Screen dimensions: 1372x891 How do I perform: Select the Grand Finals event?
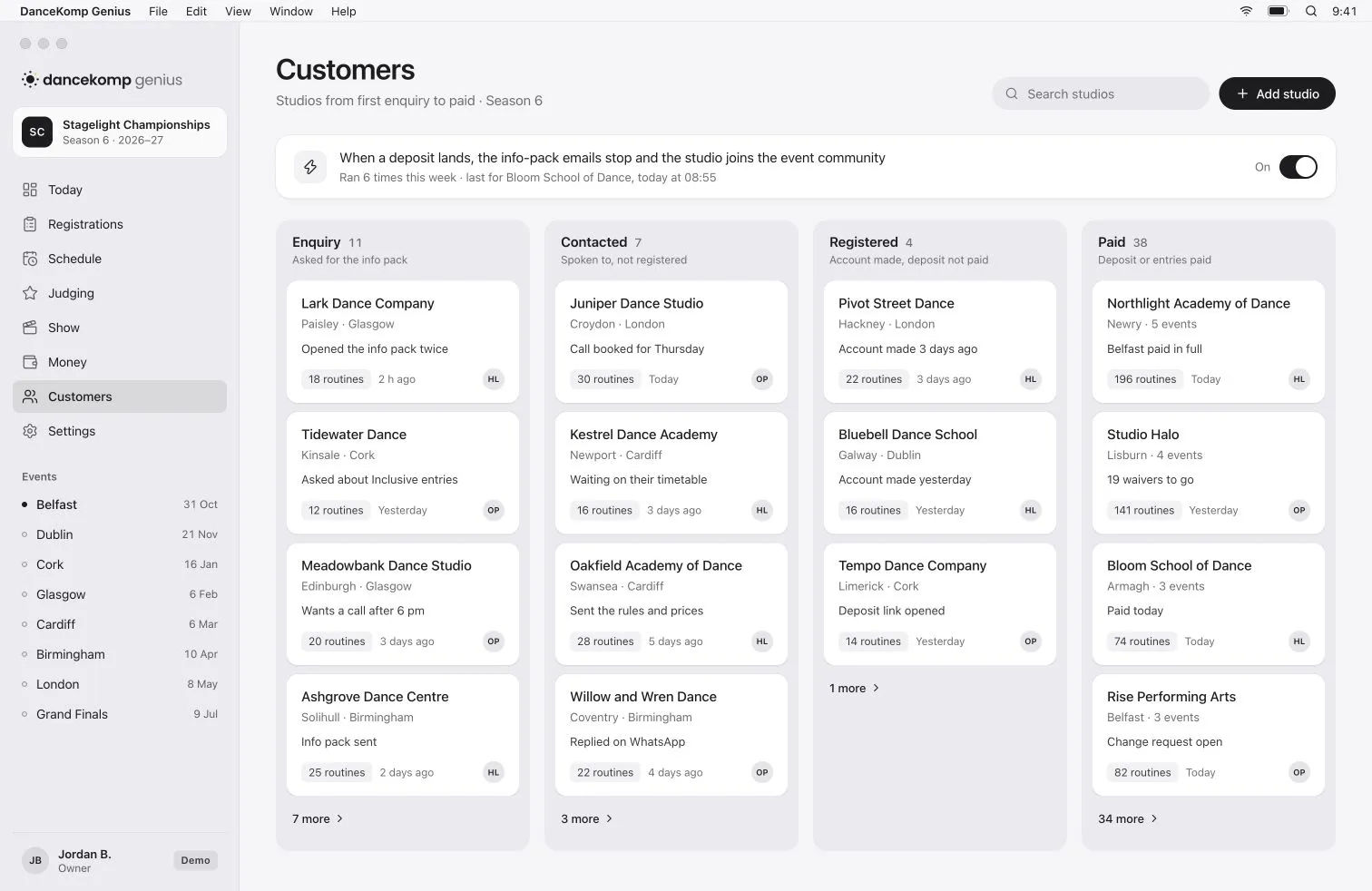pyautogui.click(x=120, y=714)
